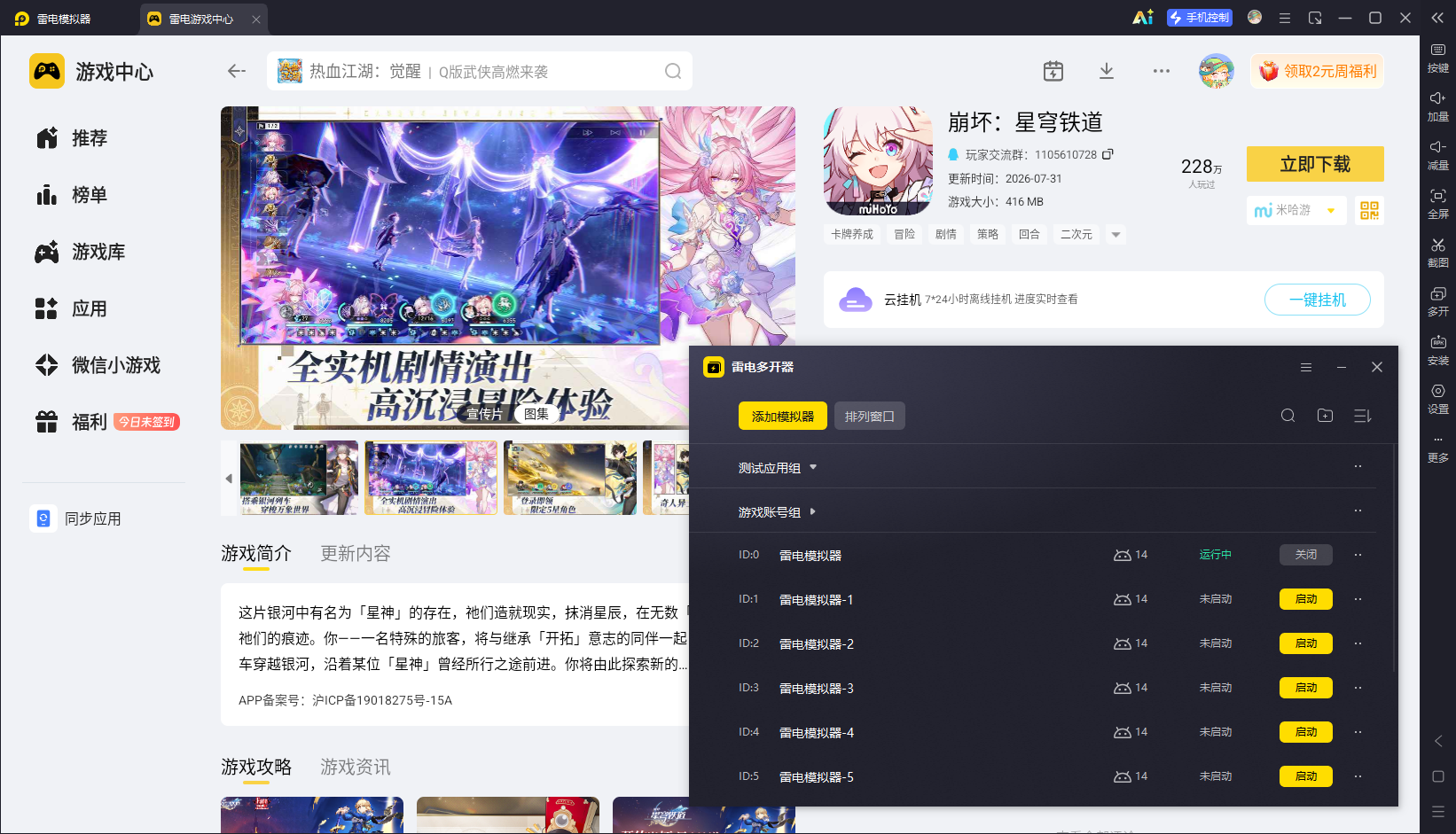
Task: Open 同步应用 in the sidebar
Action: coord(76,518)
